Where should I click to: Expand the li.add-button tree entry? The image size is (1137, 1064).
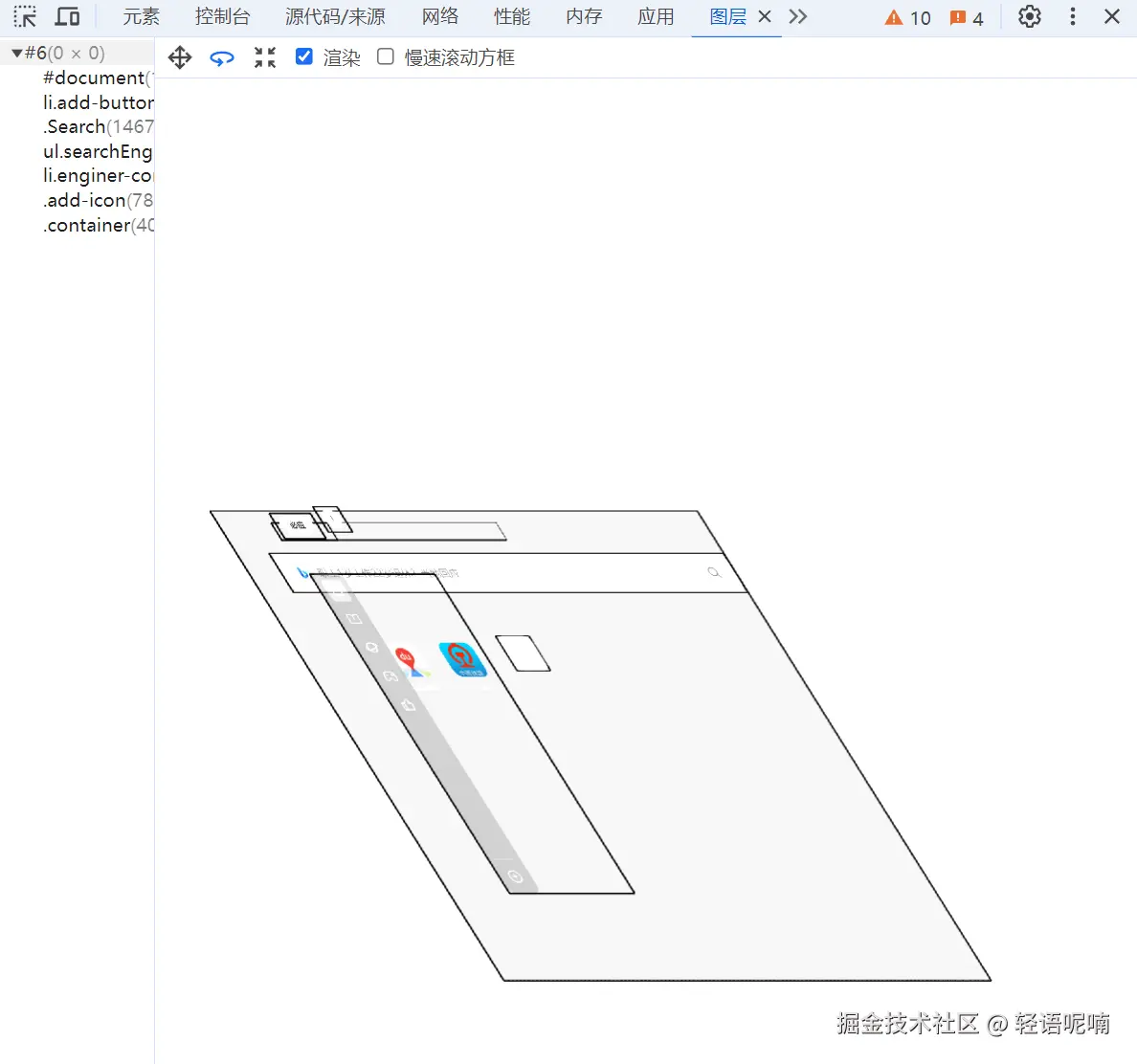pyautogui.click(x=99, y=102)
